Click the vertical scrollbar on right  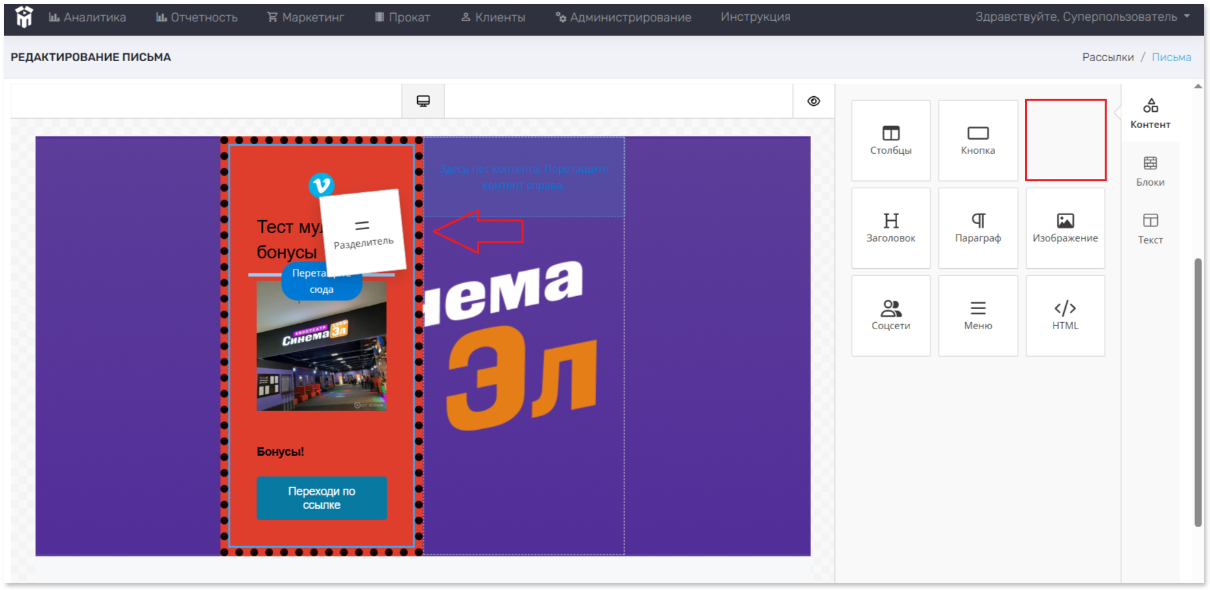click(x=1198, y=392)
